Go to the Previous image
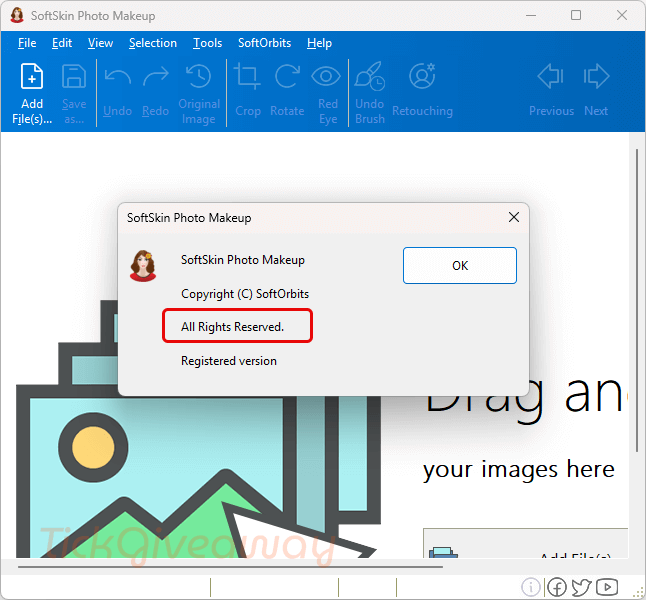Viewport: 646px width, 600px height. click(551, 76)
